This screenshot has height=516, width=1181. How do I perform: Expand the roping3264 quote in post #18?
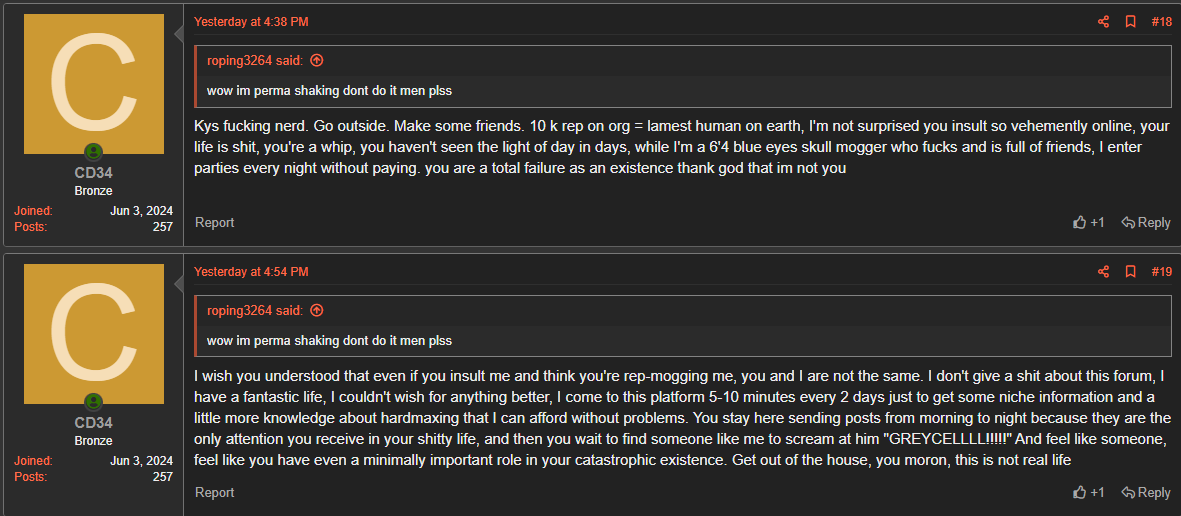click(x=329, y=91)
